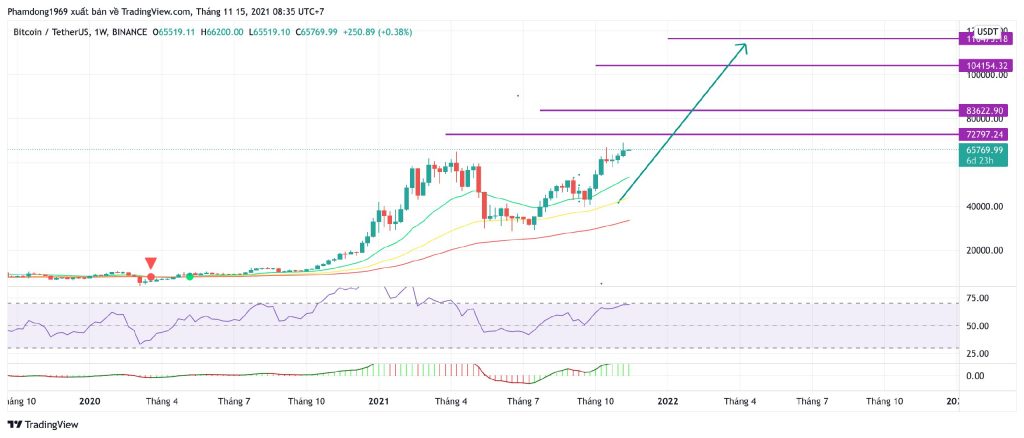Click the TradingView logo at bottom left
1024x438 pixels.
[44, 423]
